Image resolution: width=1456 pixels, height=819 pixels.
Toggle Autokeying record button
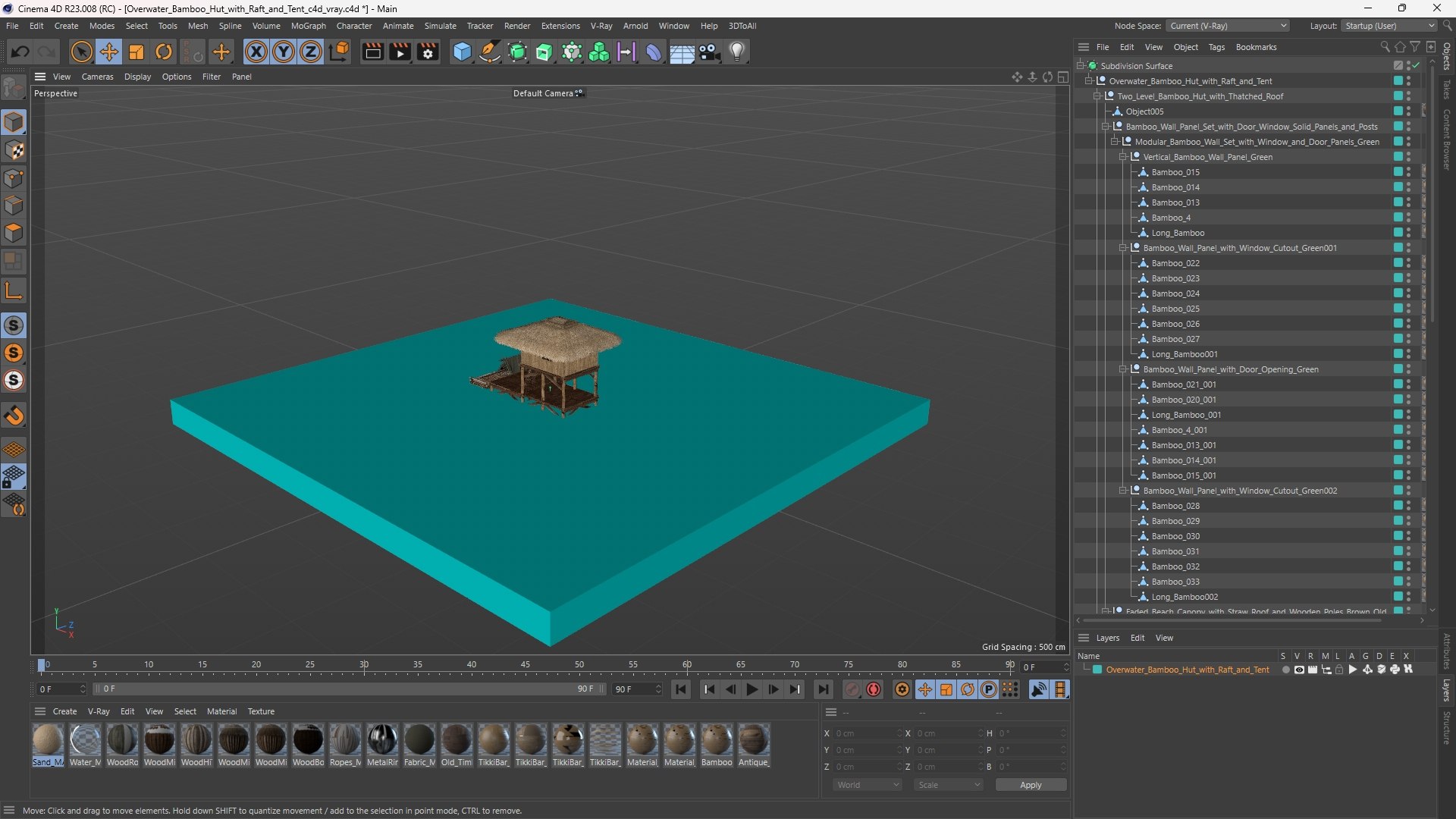click(x=874, y=689)
